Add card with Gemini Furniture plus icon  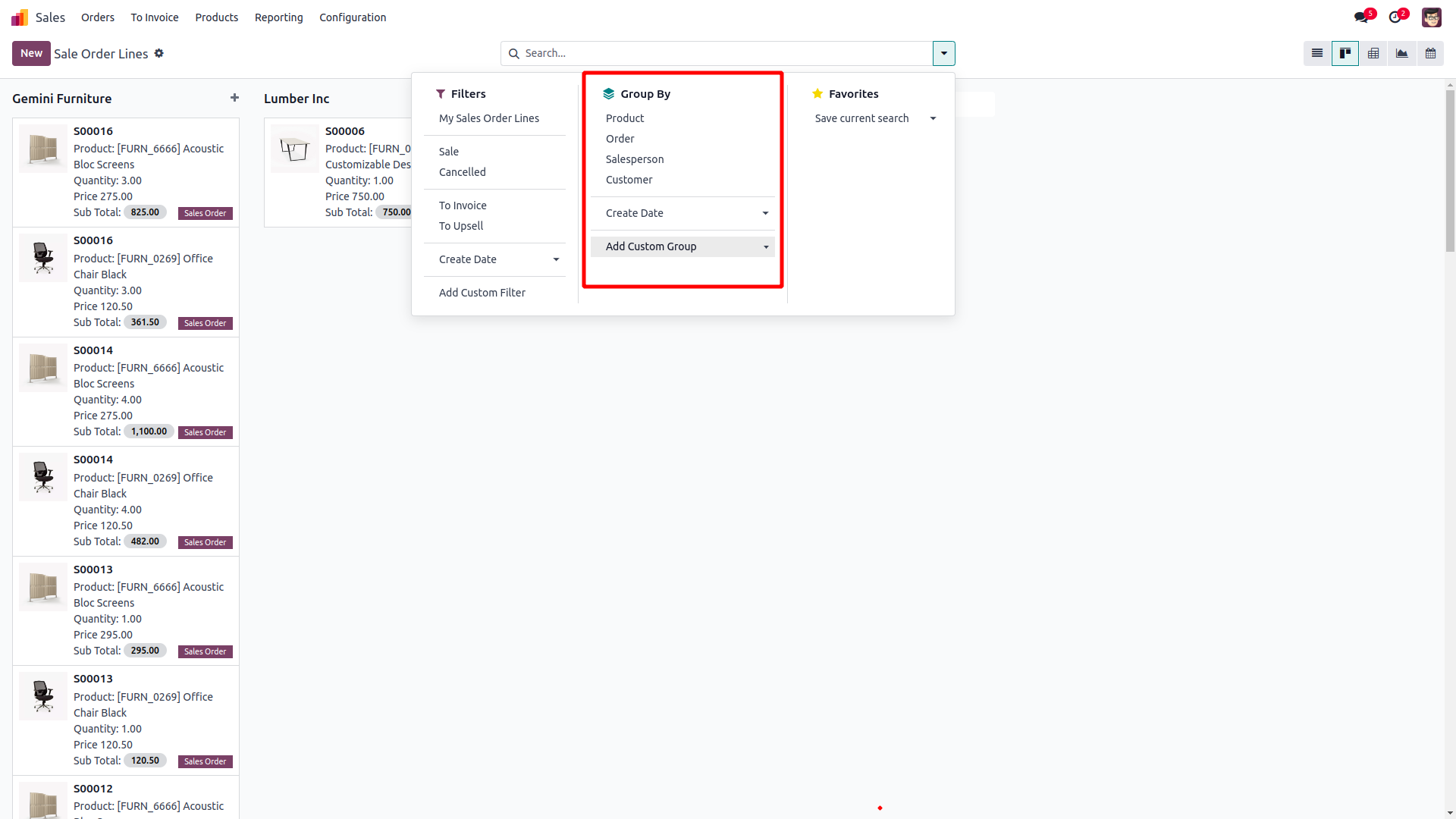(x=234, y=98)
